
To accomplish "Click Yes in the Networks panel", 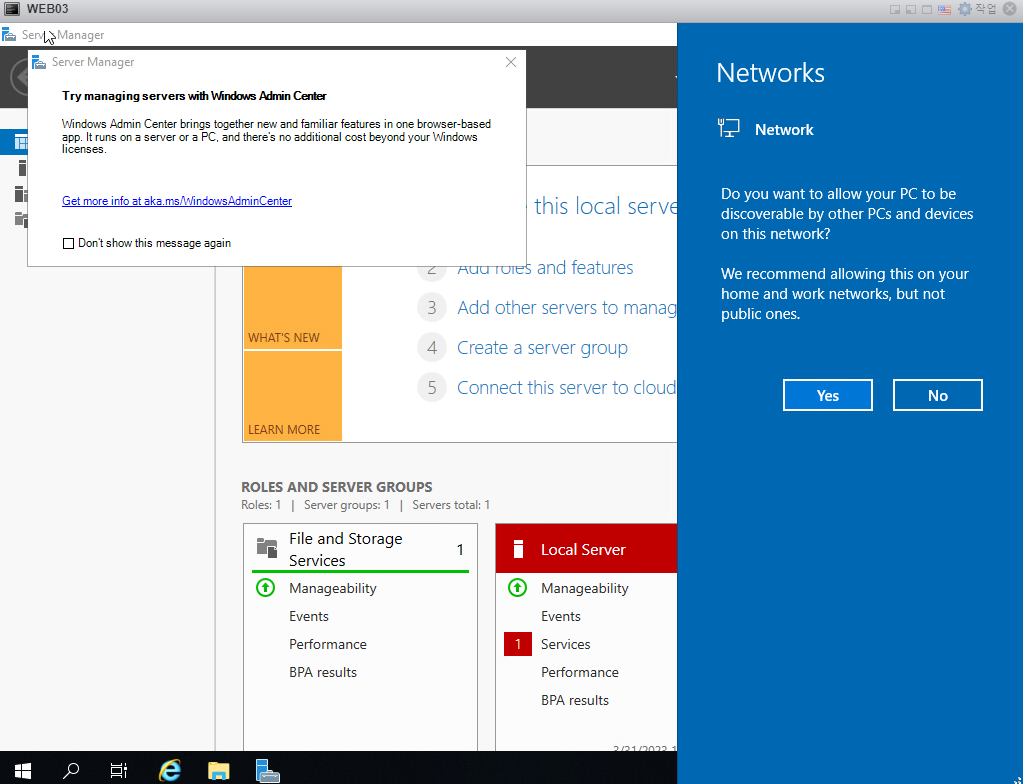I will [827, 395].
